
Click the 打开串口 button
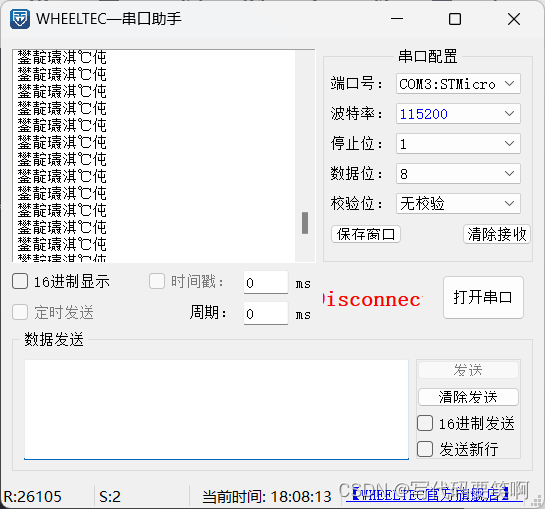pos(483,297)
